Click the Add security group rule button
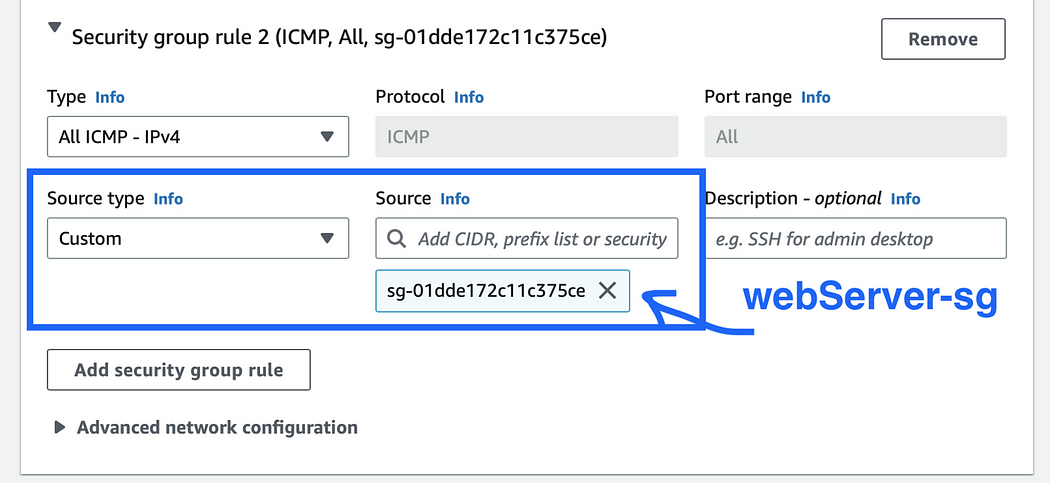 point(179,370)
